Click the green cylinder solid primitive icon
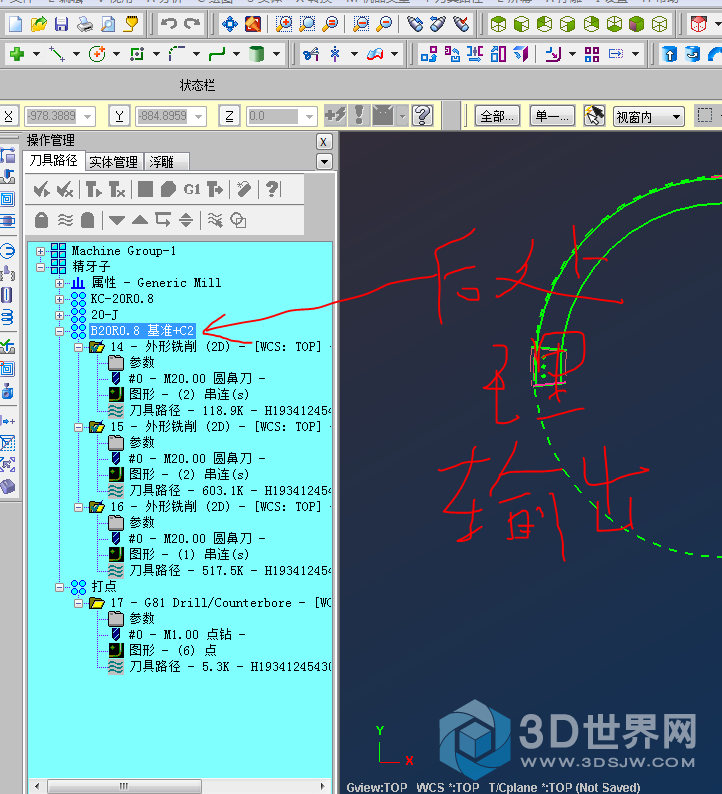Image resolution: width=722 pixels, height=794 pixels. [257, 54]
